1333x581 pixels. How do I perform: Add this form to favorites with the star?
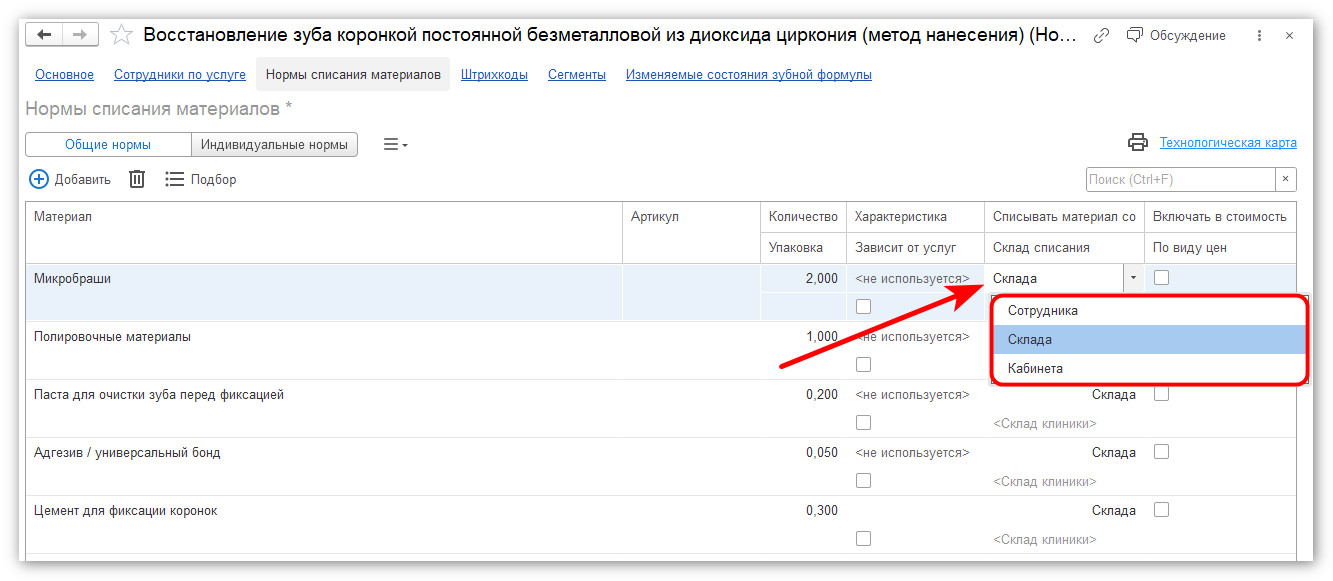[x=122, y=35]
